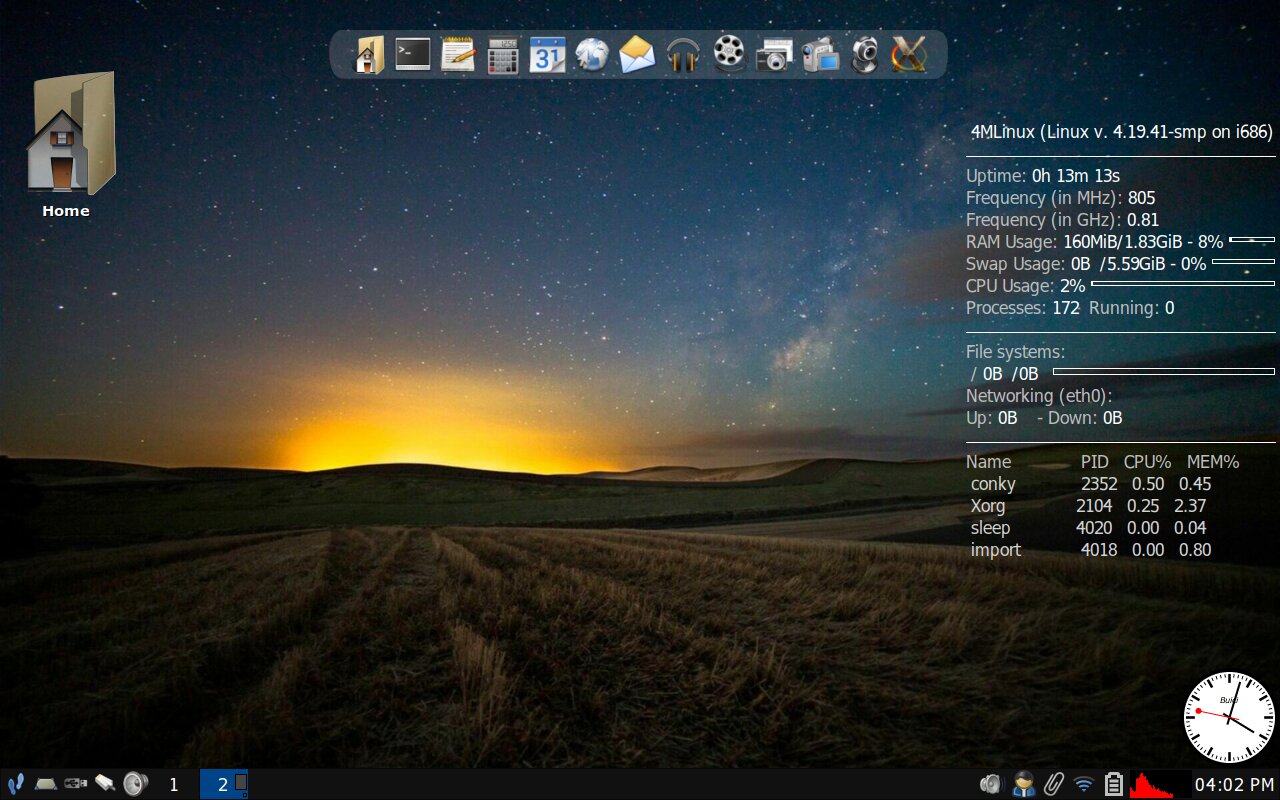Check the battery indicator in the system tray
Image resolution: width=1280 pixels, height=800 pixels.
pos(1112,784)
